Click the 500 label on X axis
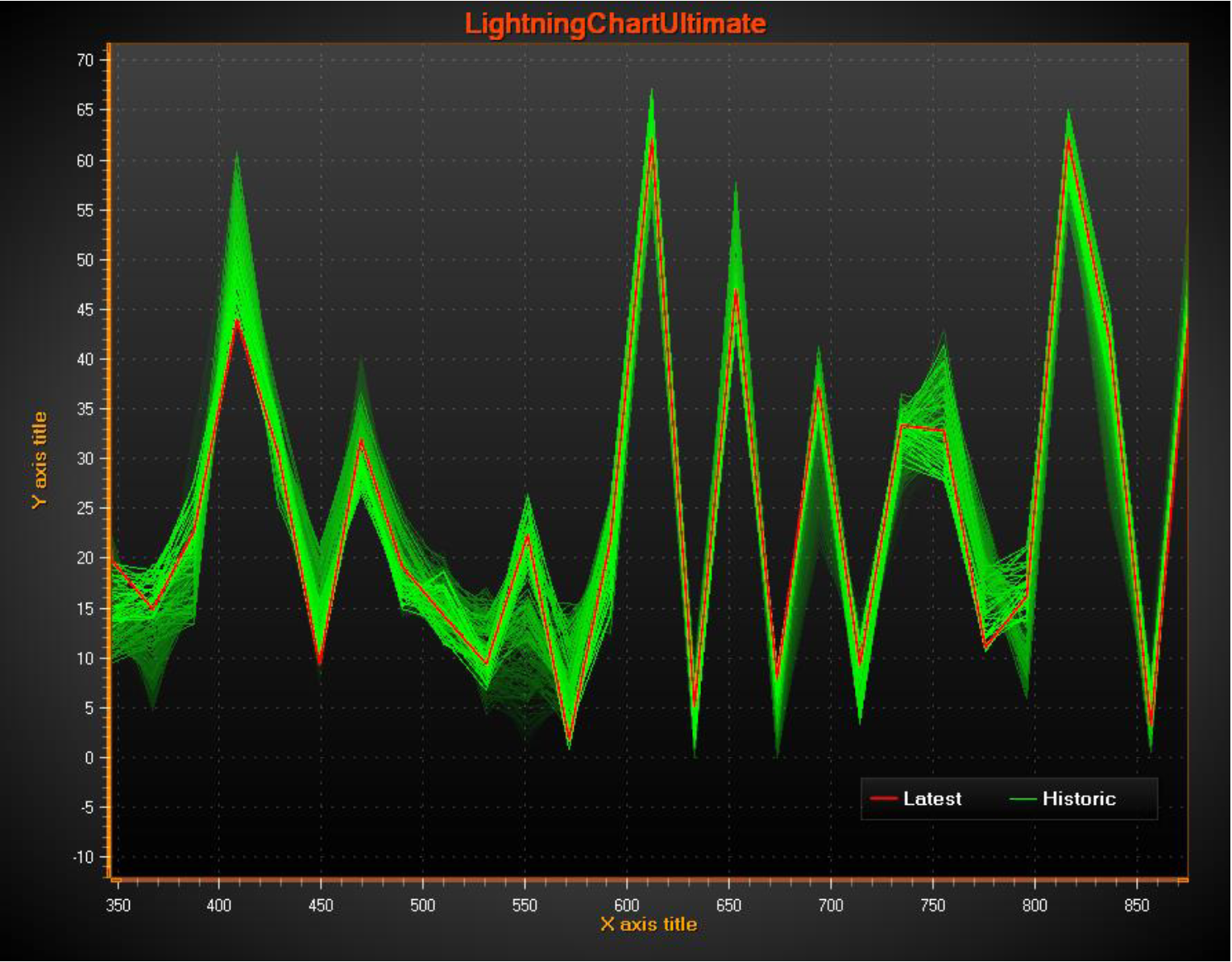The height and width of the screenshot is (962, 1232). point(422,905)
